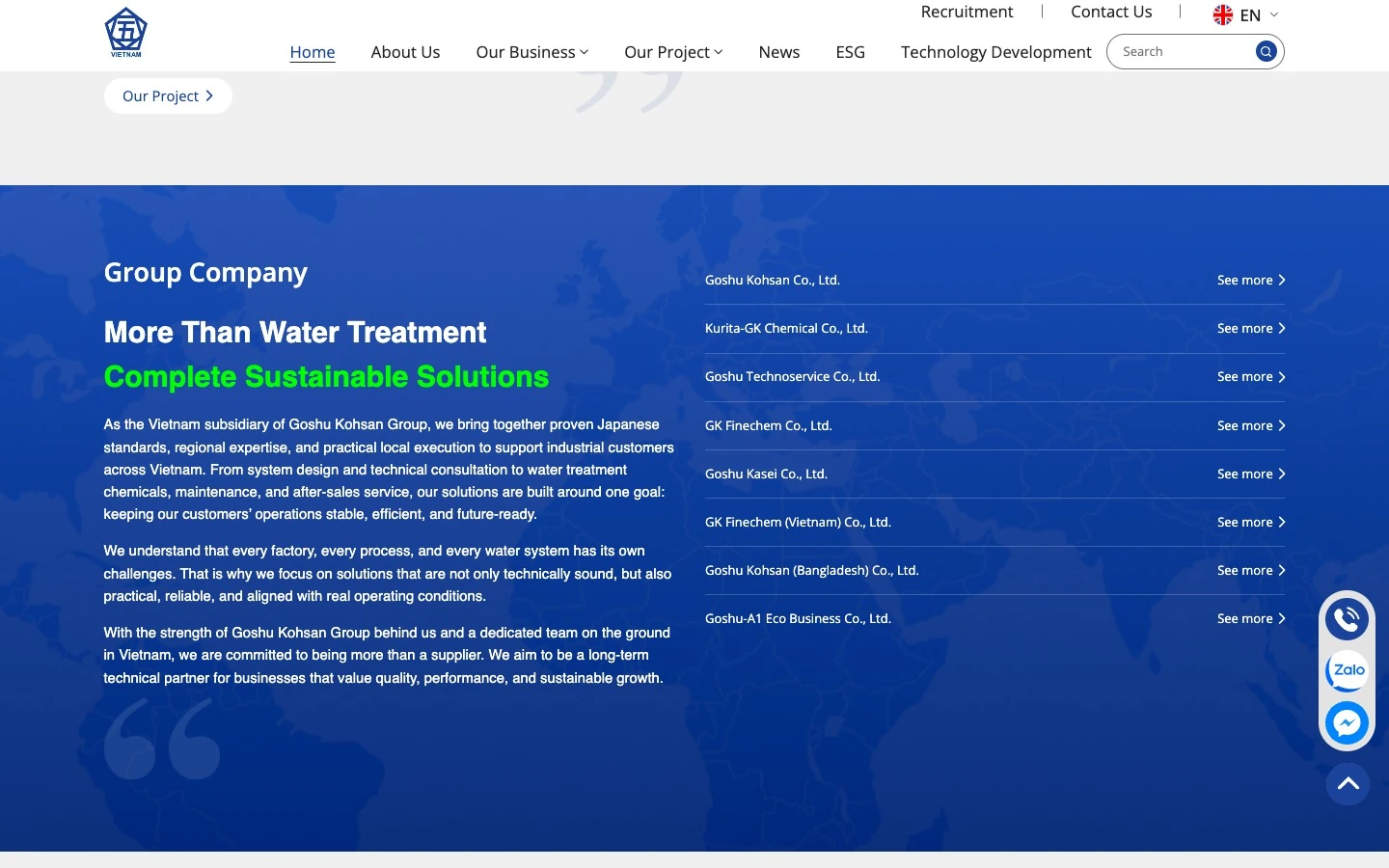Screen dimensions: 1389x868
Task: Click the GK Finechem Co., Ltd. name
Action: point(769,425)
